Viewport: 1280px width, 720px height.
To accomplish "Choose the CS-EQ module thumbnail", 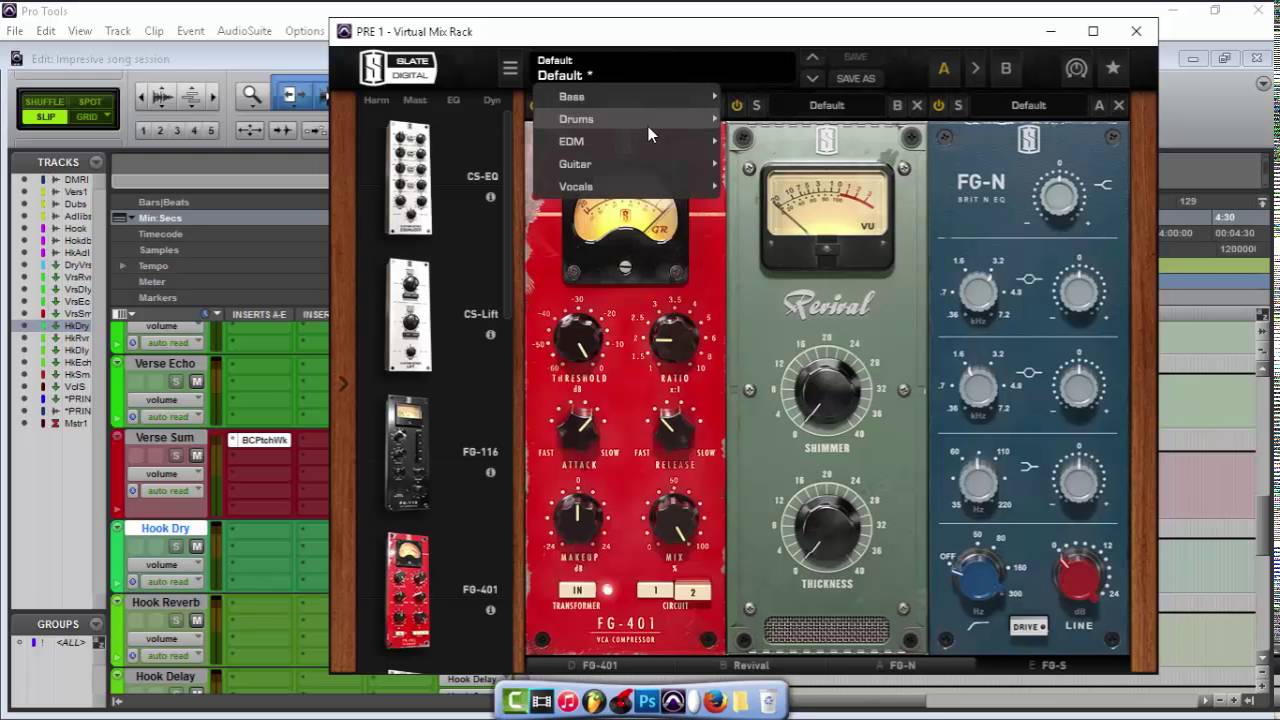I will coord(409,178).
